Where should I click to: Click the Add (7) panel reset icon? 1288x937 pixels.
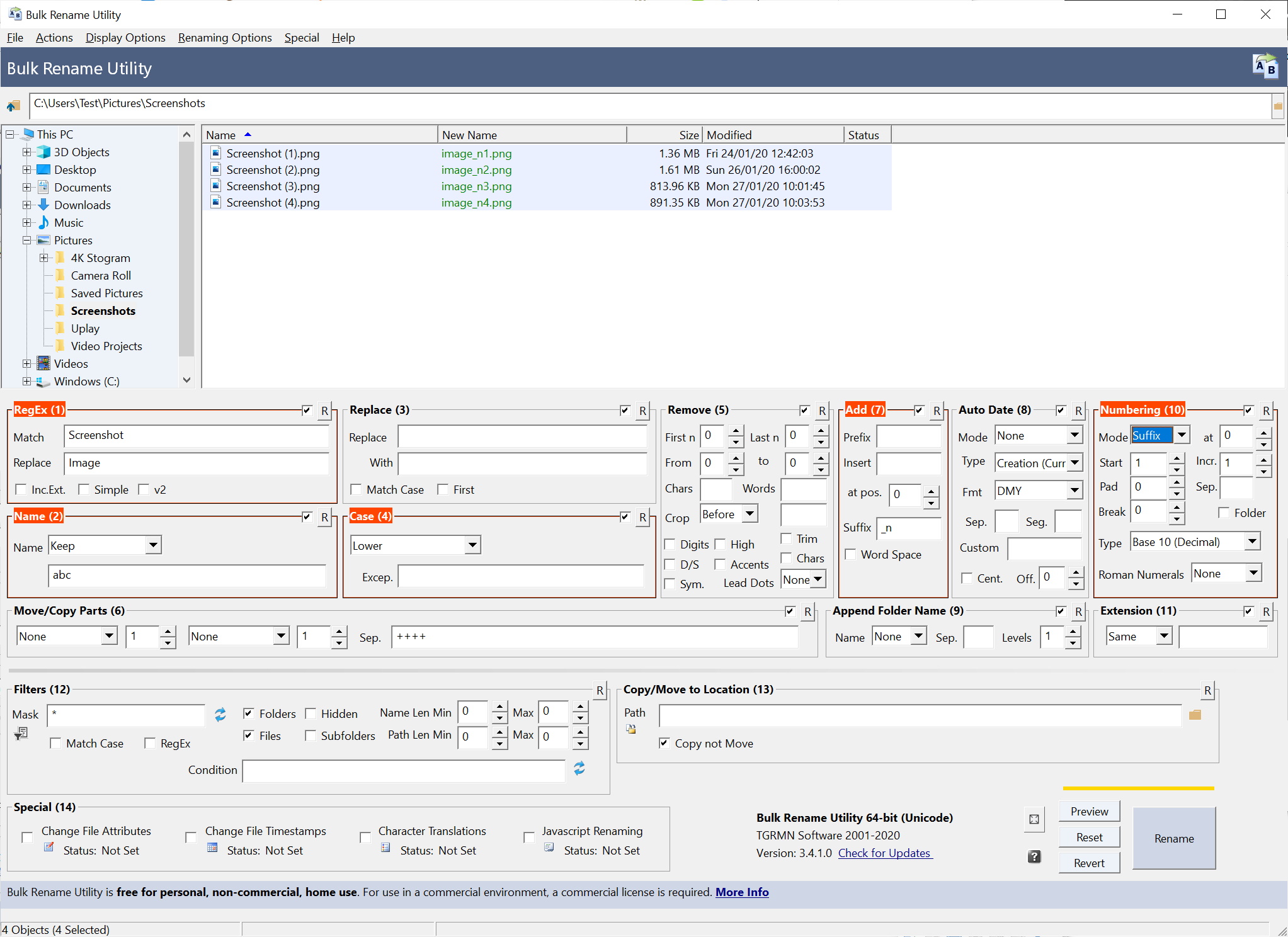[935, 410]
